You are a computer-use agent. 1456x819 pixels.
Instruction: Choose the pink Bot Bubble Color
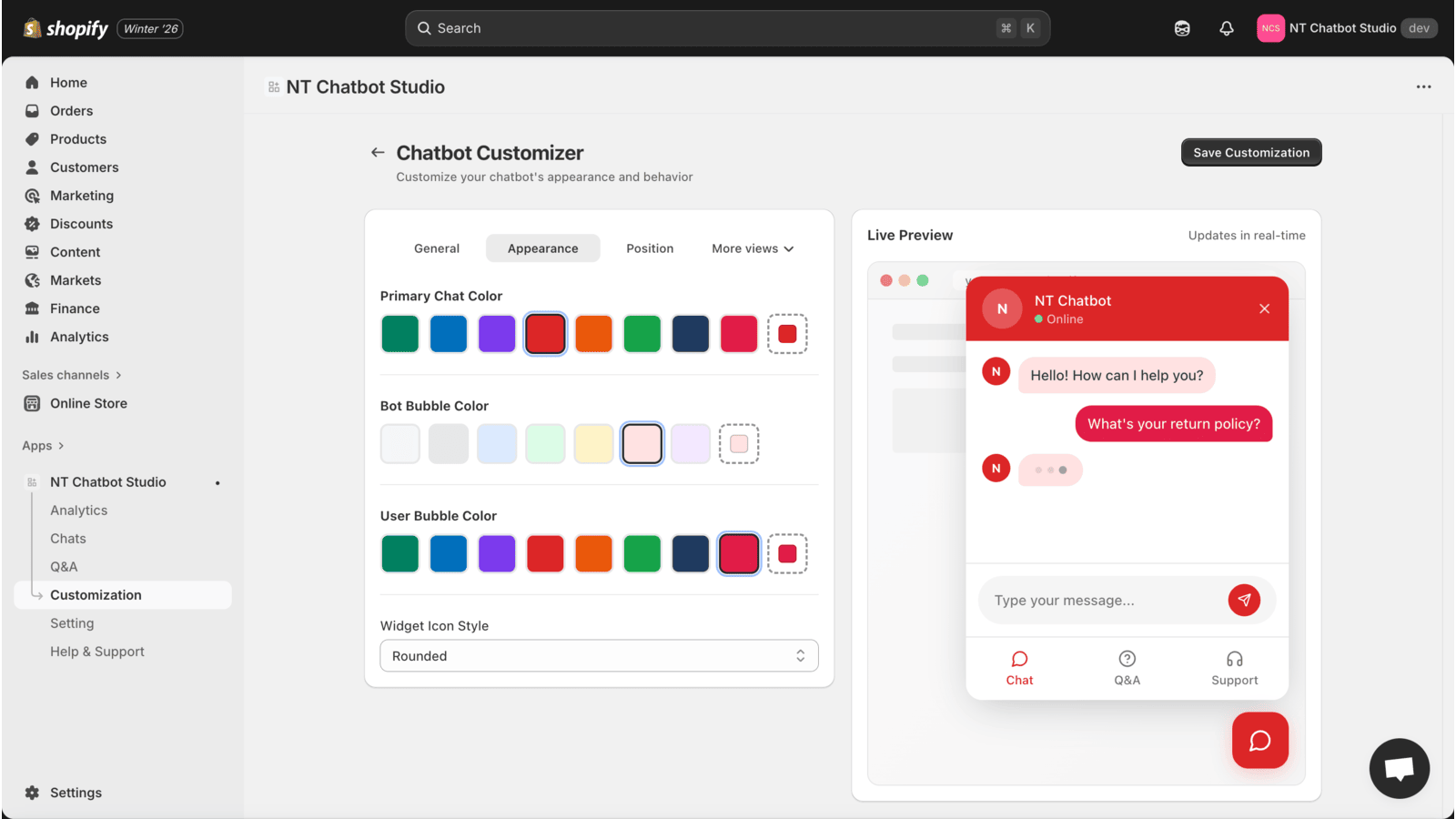[x=642, y=443]
